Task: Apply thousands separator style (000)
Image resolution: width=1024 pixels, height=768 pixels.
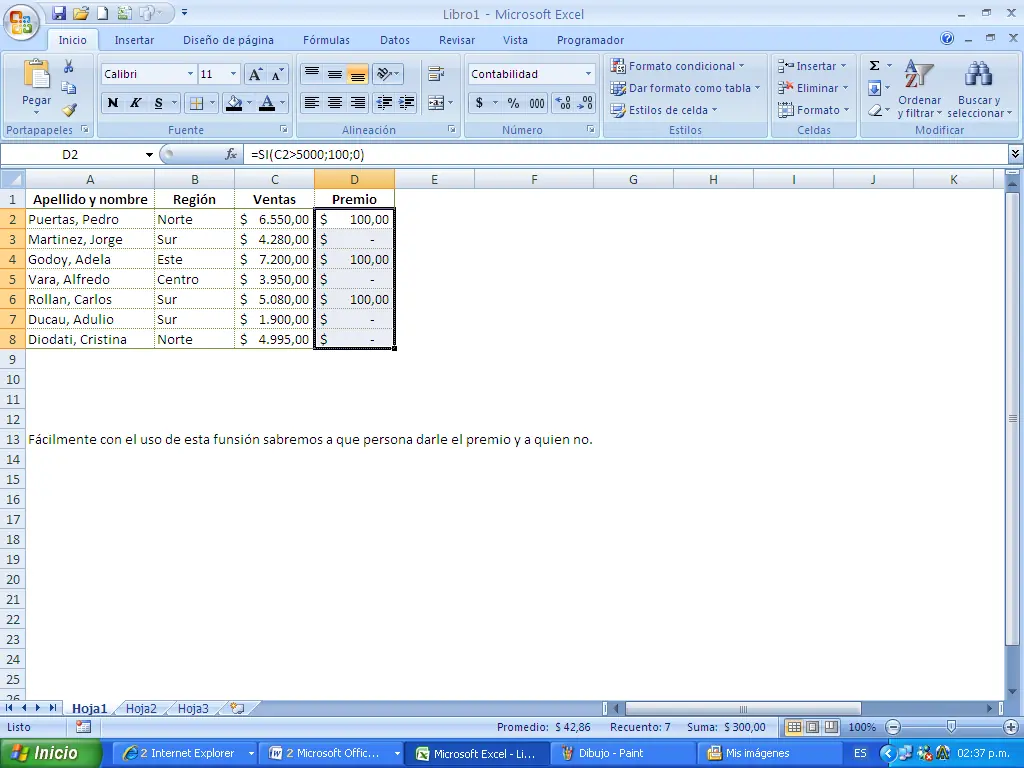Action: [537, 103]
